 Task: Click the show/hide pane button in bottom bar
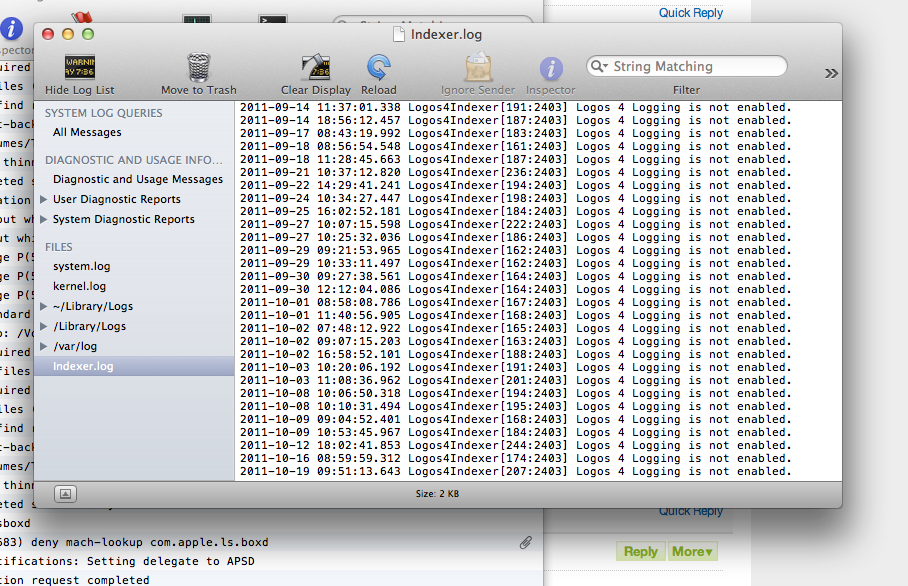pyautogui.click(x=65, y=494)
